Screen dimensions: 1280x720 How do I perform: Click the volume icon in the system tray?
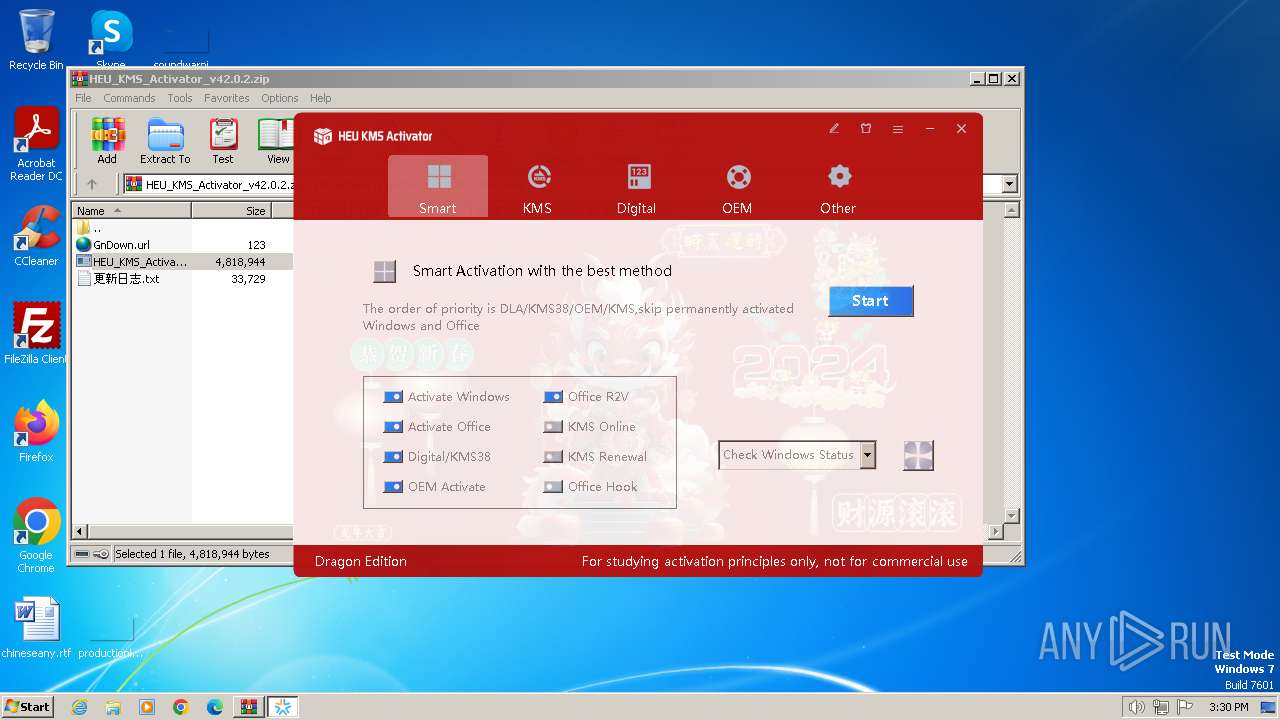[1136, 707]
